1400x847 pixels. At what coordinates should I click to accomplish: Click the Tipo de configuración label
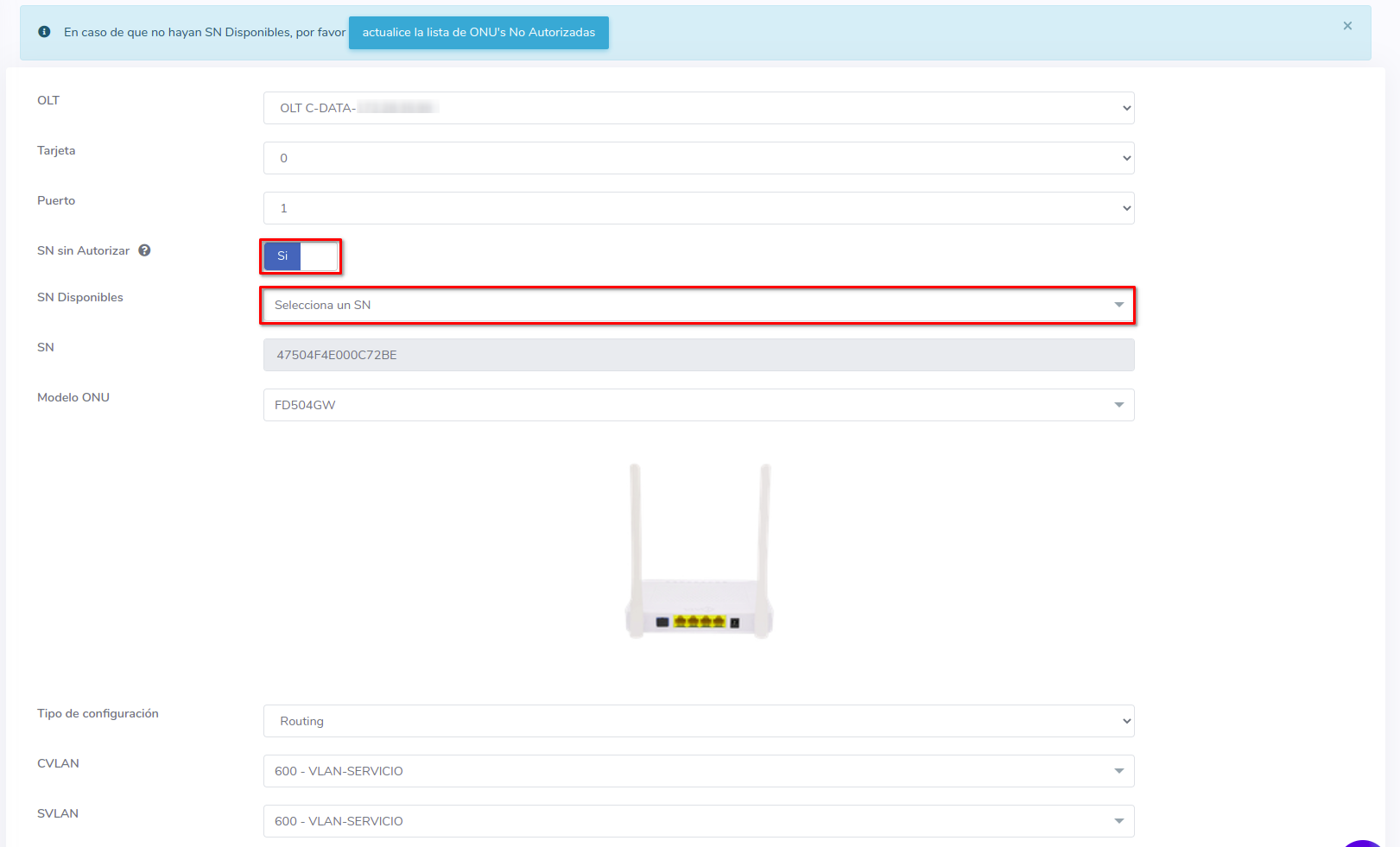click(x=98, y=713)
